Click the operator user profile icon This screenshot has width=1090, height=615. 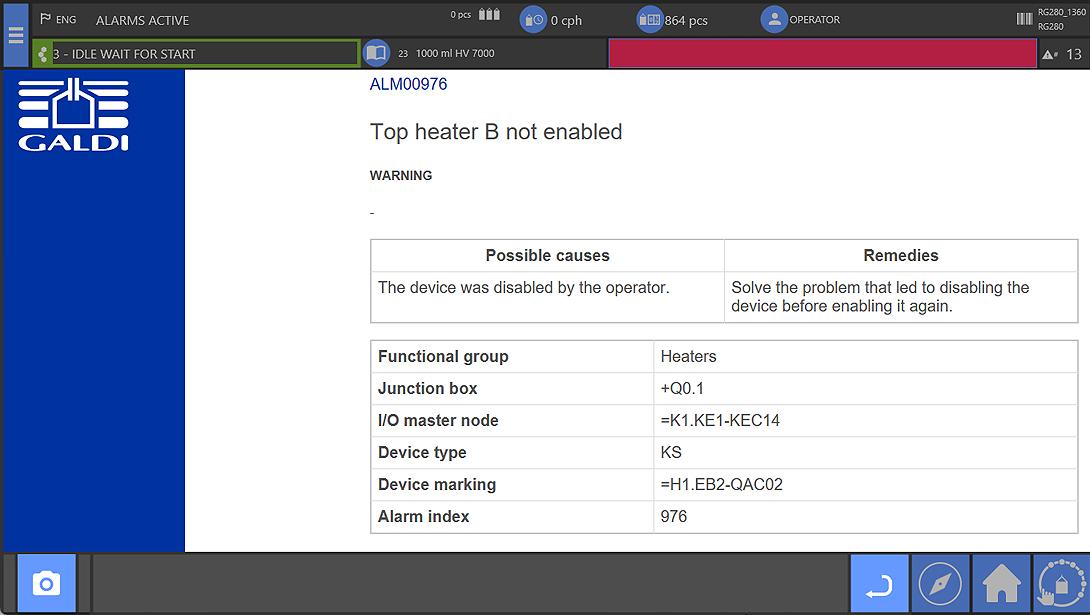(773, 20)
